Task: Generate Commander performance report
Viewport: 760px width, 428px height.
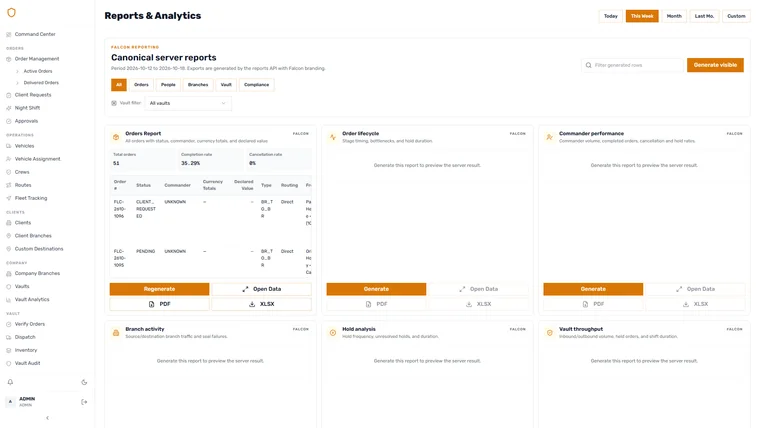Action: pyautogui.click(x=593, y=289)
